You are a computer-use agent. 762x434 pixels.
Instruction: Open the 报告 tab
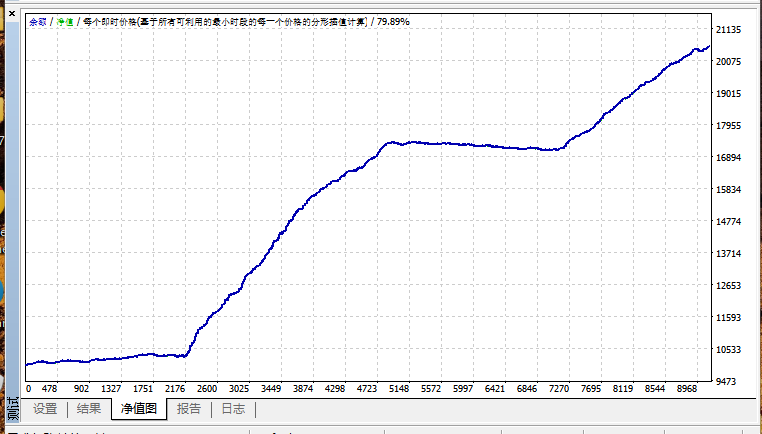click(189, 409)
